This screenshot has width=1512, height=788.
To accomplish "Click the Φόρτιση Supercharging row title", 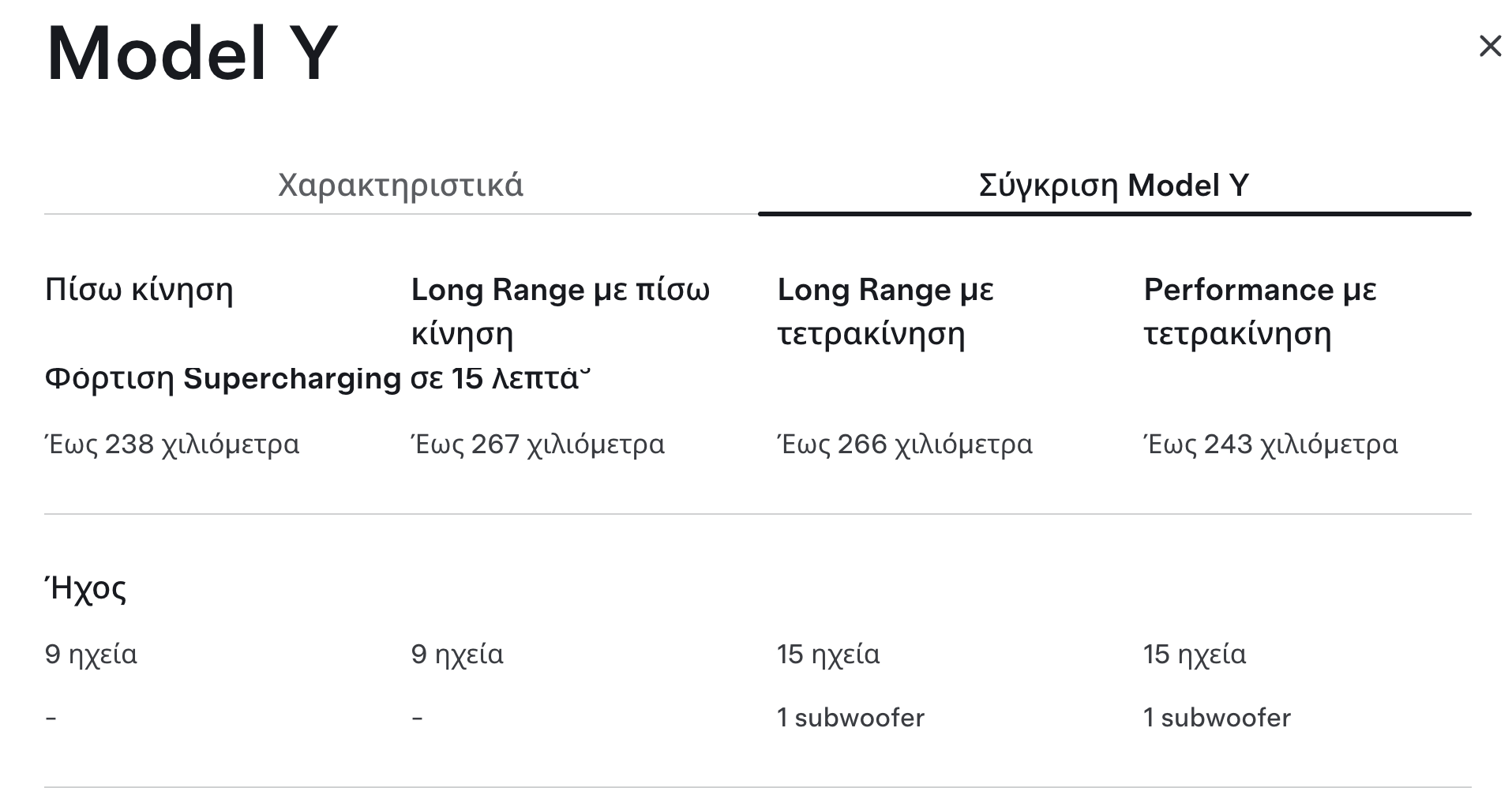I will [x=316, y=379].
